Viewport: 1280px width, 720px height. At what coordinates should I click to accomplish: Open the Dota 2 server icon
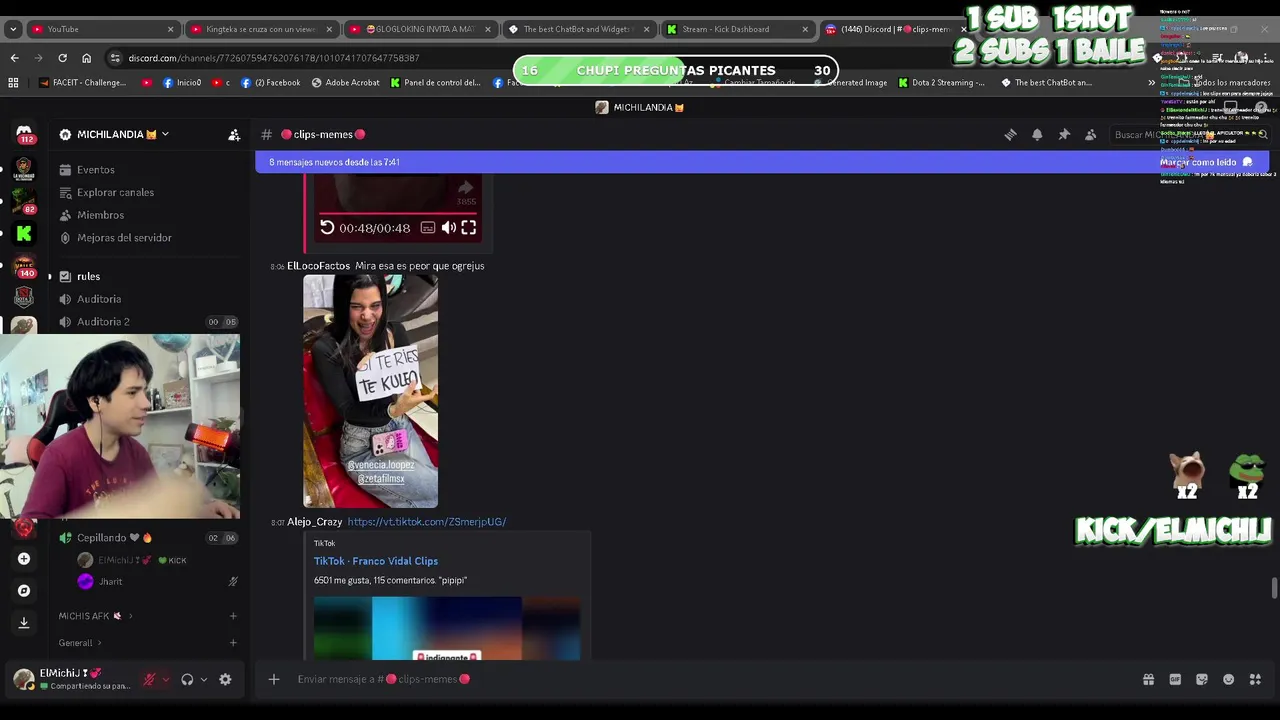[24, 297]
